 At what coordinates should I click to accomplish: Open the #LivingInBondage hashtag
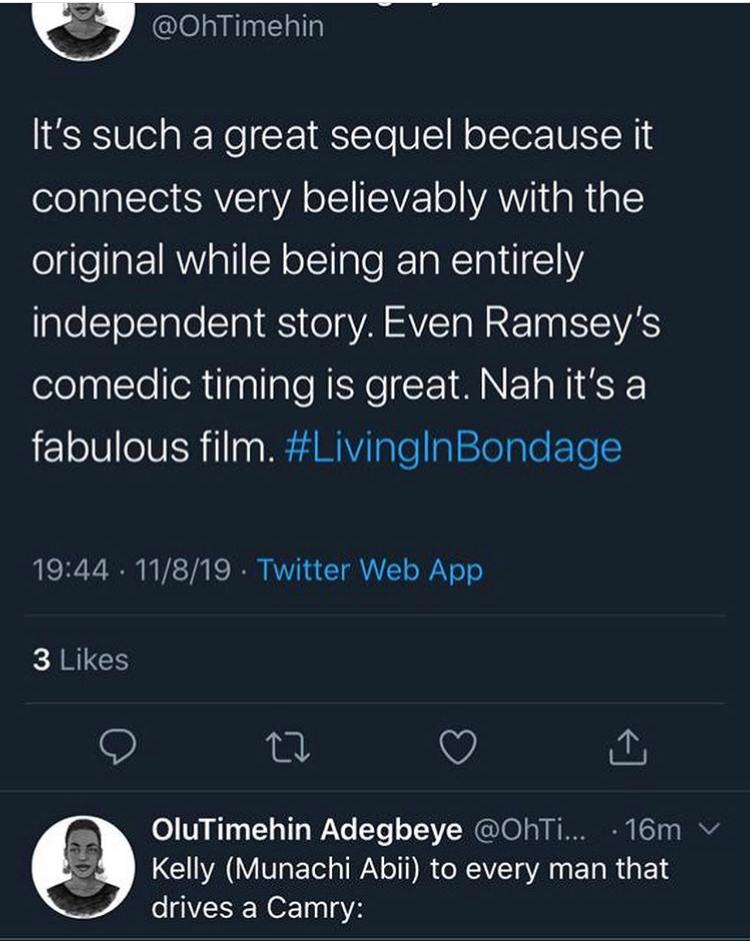[x=454, y=446]
